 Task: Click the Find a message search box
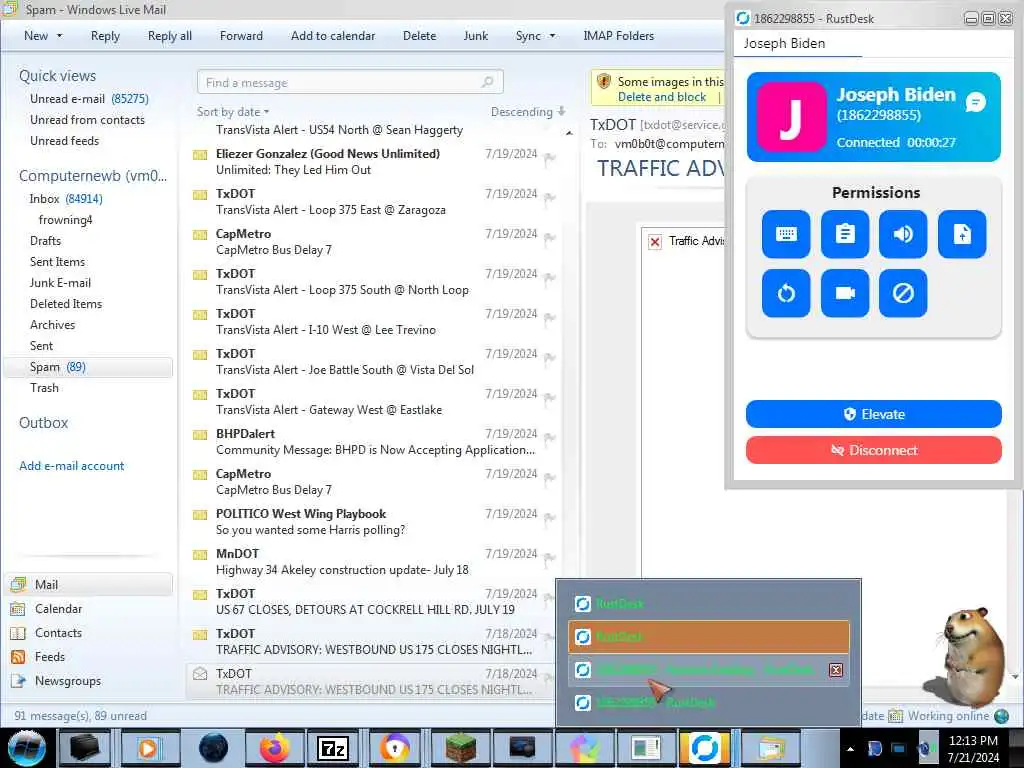tap(350, 82)
